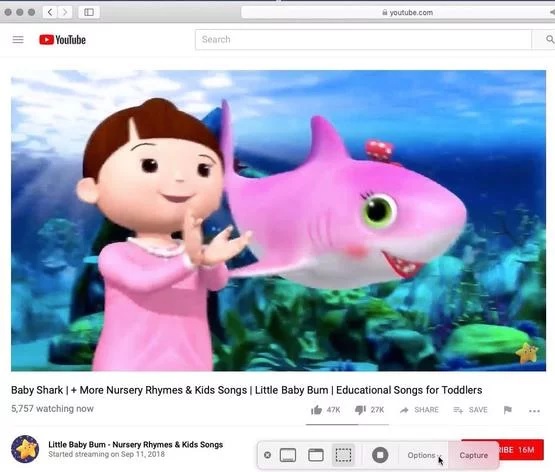Click the Capture button

coord(474,455)
